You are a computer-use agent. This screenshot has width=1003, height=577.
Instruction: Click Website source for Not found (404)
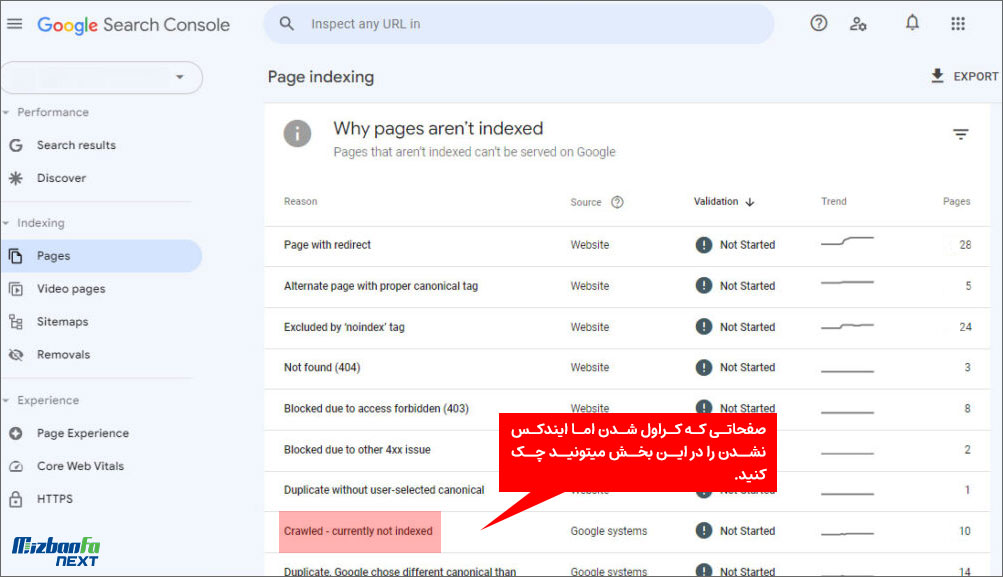pyautogui.click(x=590, y=368)
